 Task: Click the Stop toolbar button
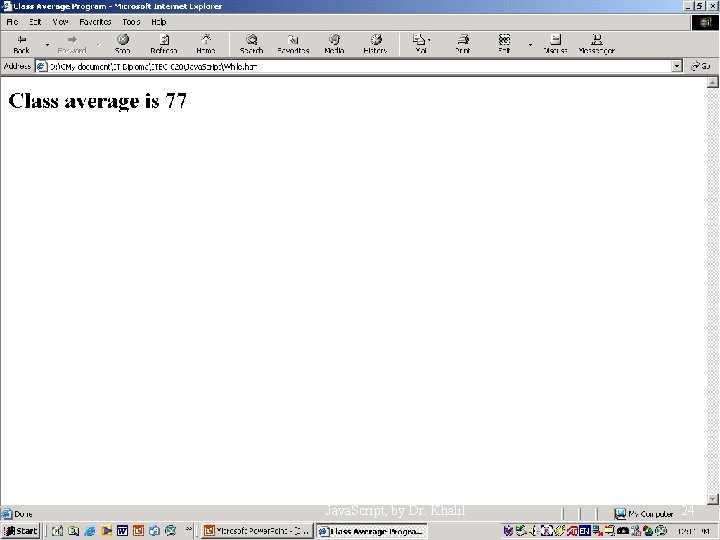click(123, 45)
